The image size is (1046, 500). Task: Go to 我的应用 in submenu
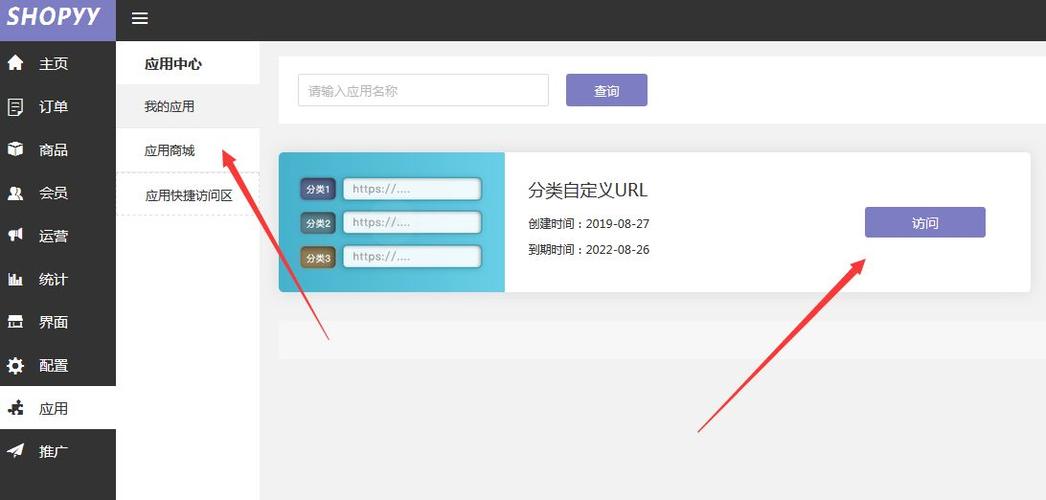click(x=188, y=107)
